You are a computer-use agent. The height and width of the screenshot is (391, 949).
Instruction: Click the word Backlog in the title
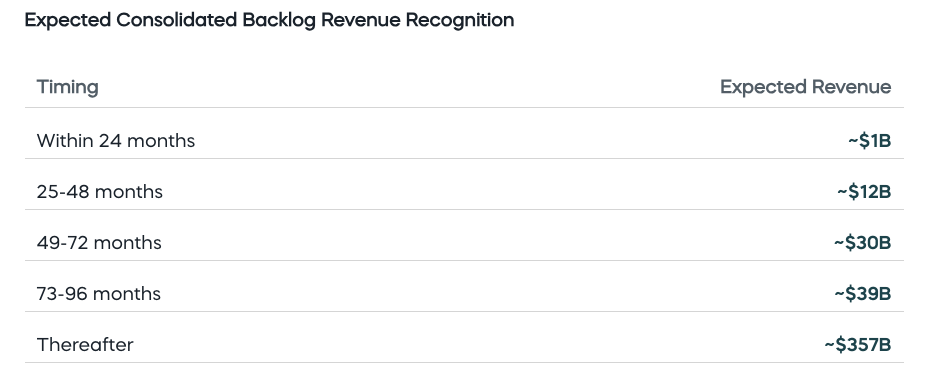279,21
